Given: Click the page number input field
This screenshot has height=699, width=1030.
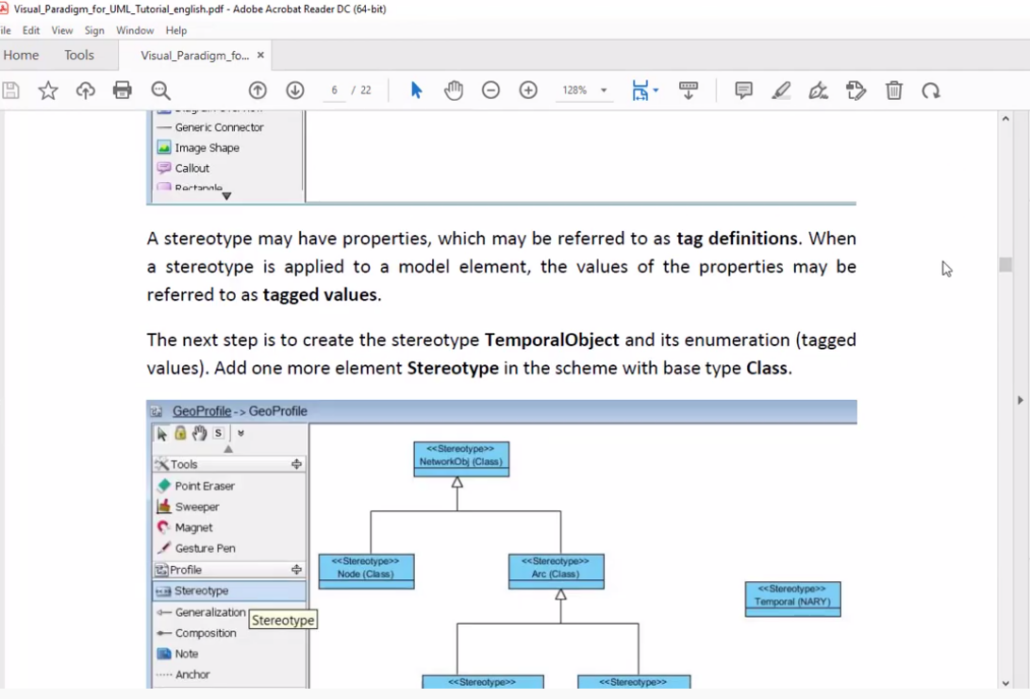Looking at the screenshot, I should point(335,90).
